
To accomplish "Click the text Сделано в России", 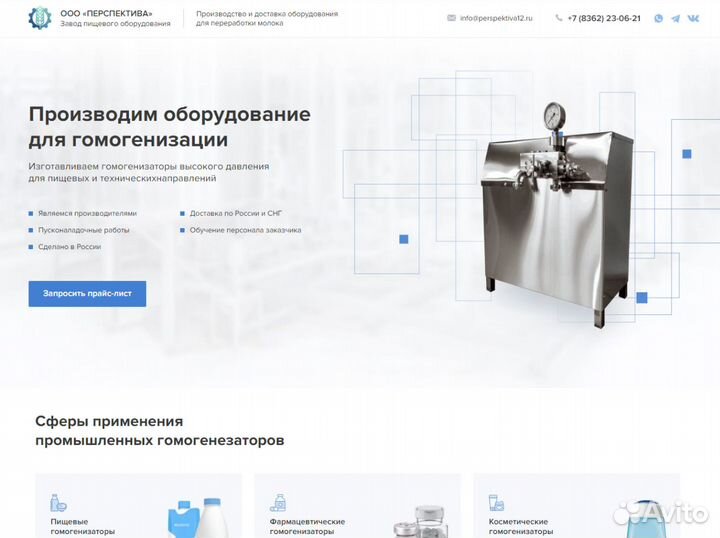I will tap(69, 247).
